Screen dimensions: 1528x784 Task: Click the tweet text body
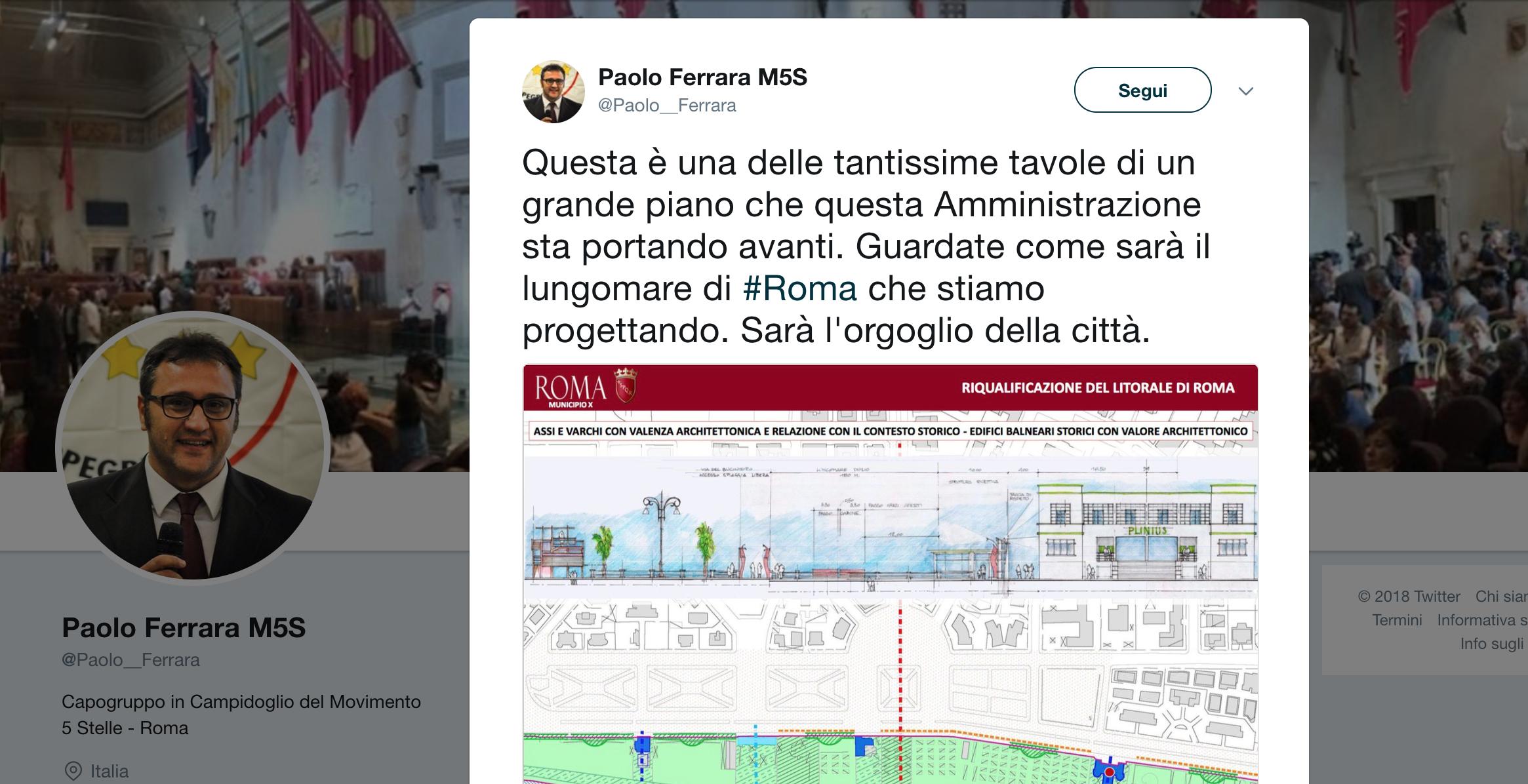click(x=866, y=246)
